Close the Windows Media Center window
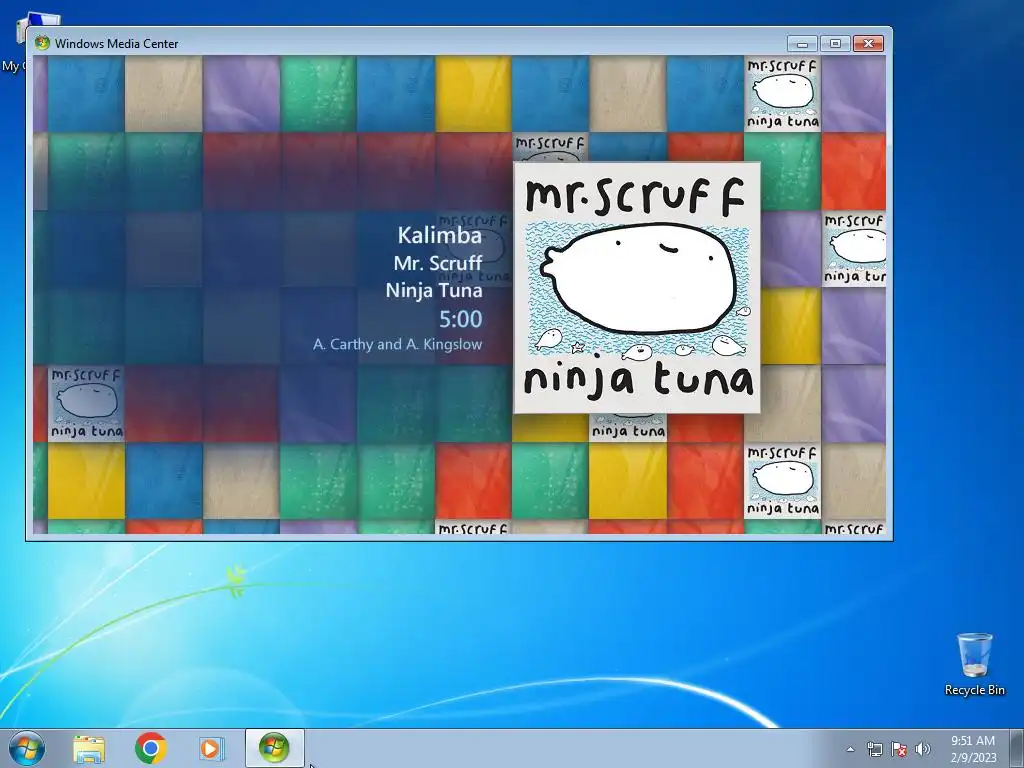Screen dimensions: 1024x768 point(868,43)
